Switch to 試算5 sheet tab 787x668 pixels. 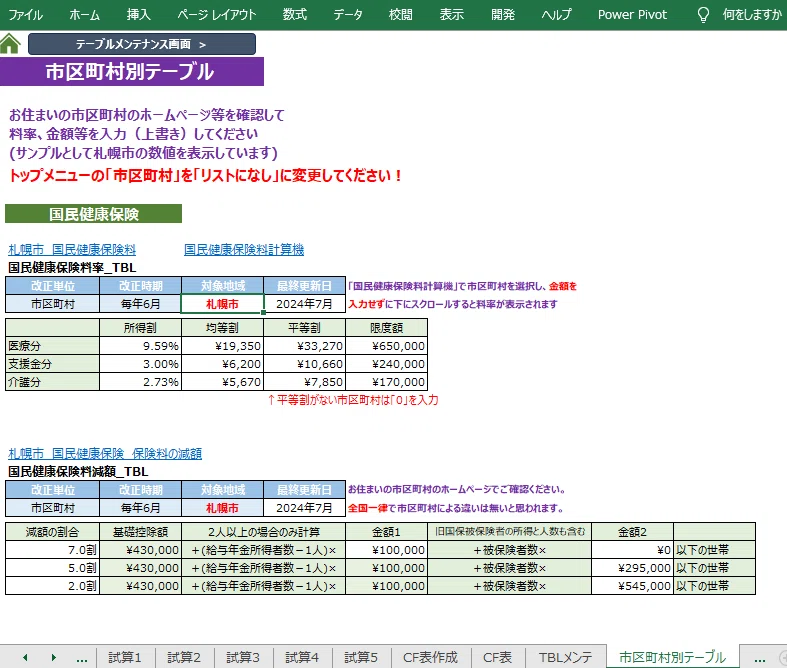pyautogui.click(x=361, y=657)
